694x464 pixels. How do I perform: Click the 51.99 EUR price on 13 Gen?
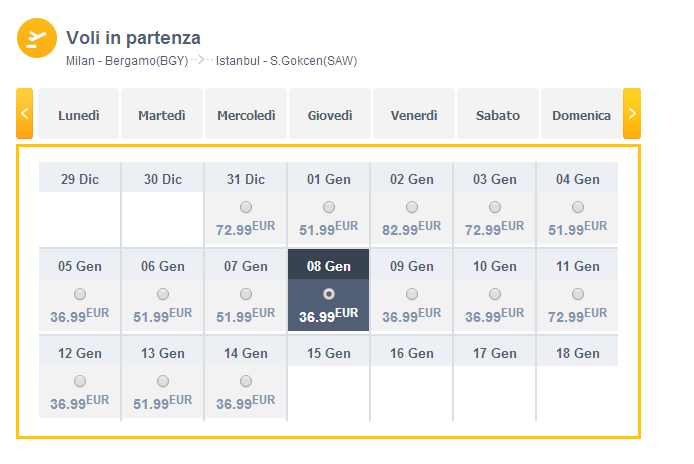[163, 402]
